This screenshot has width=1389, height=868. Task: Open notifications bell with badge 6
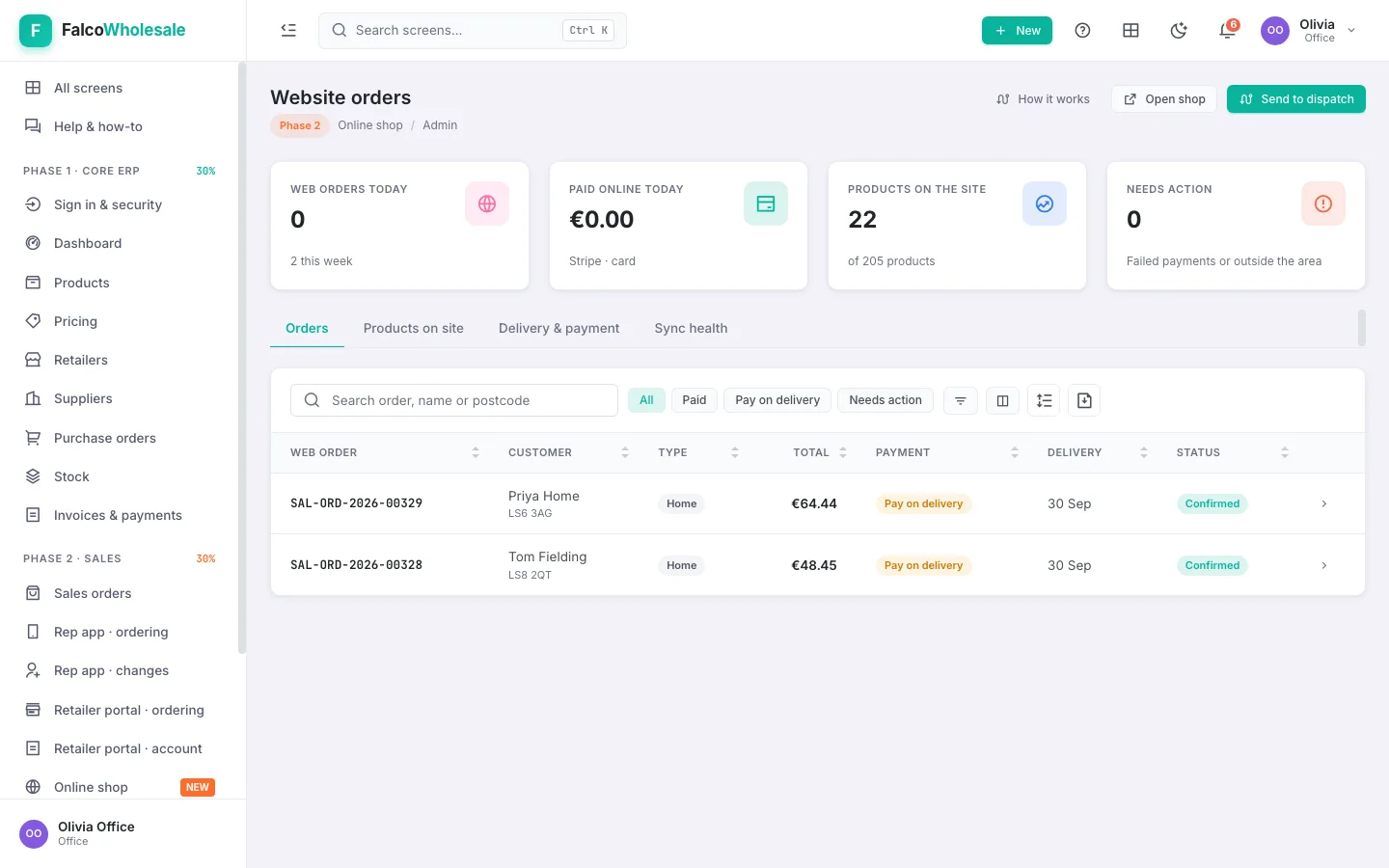pos(1227,31)
